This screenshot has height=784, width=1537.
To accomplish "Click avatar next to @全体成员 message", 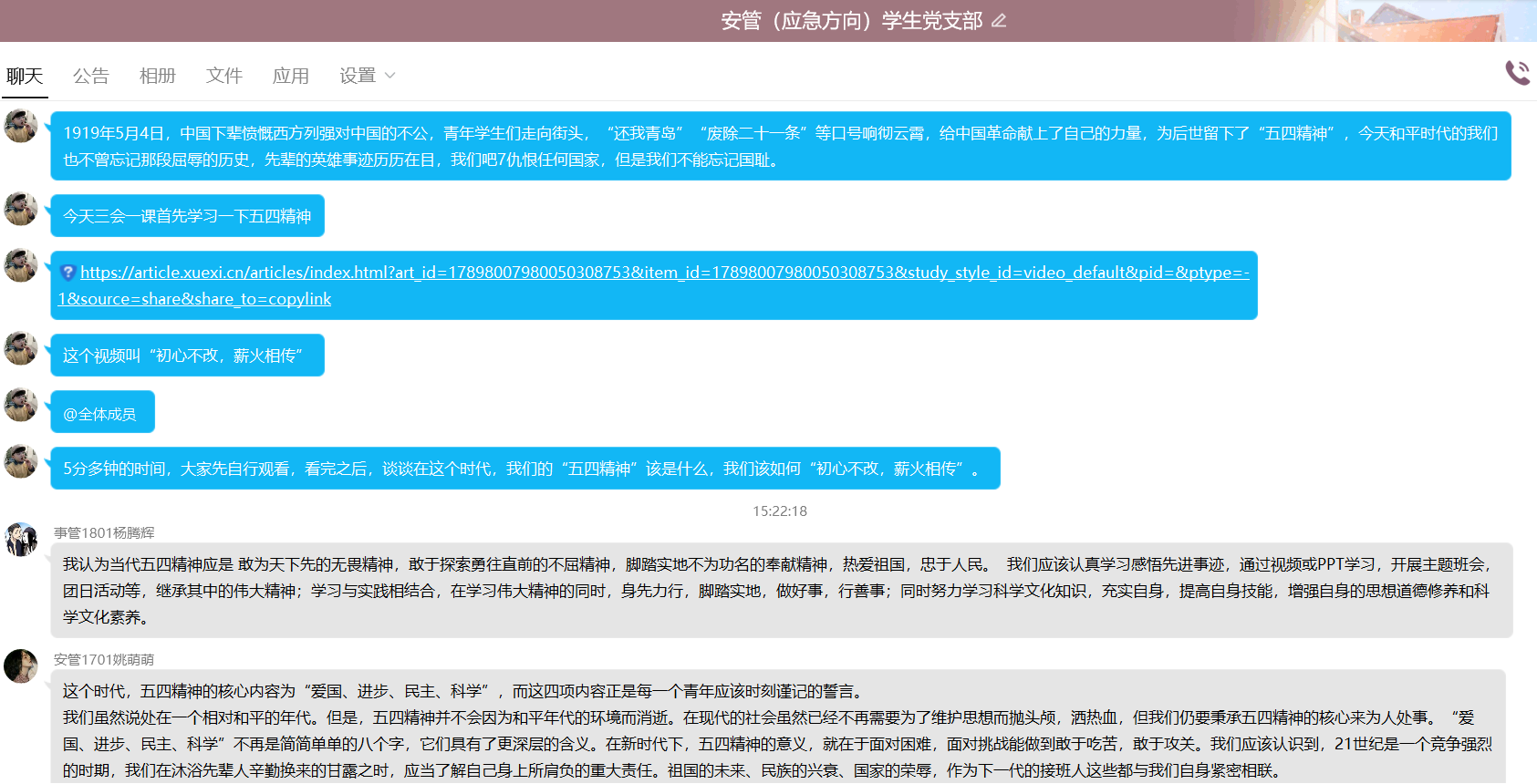I will (20, 405).
